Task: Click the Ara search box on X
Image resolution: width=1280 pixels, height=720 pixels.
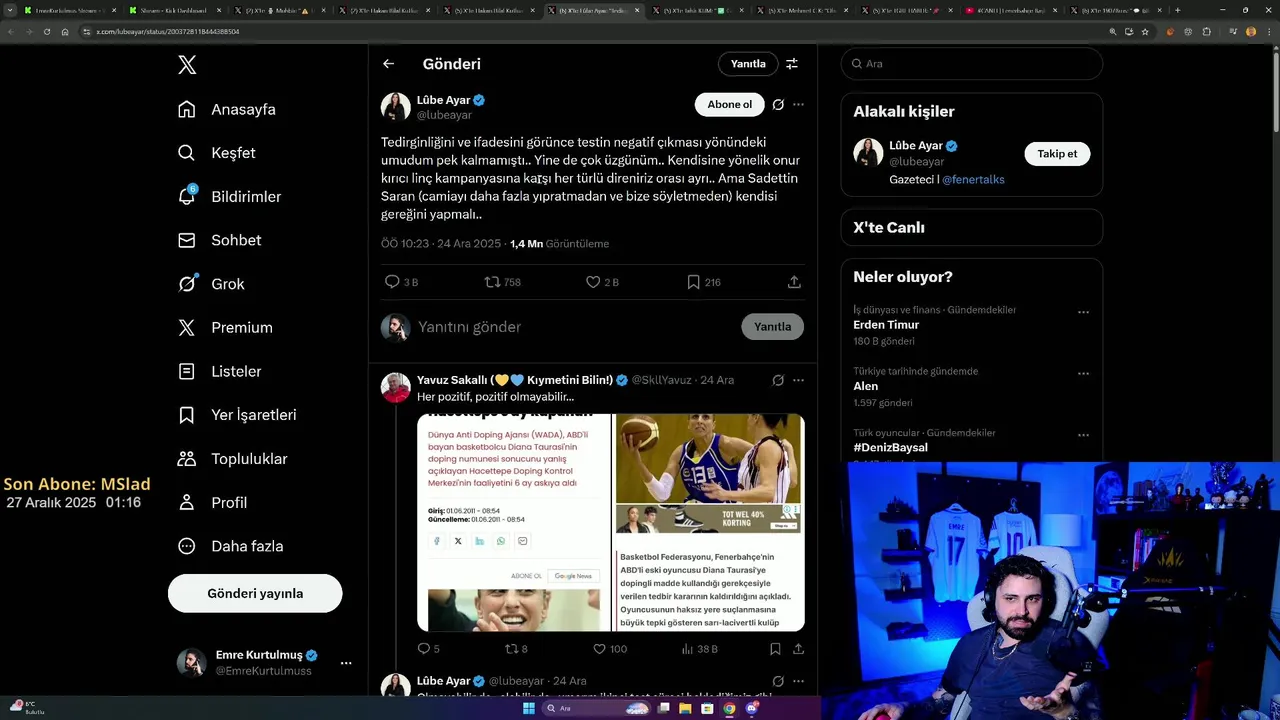Action: pyautogui.click(x=971, y=63)
